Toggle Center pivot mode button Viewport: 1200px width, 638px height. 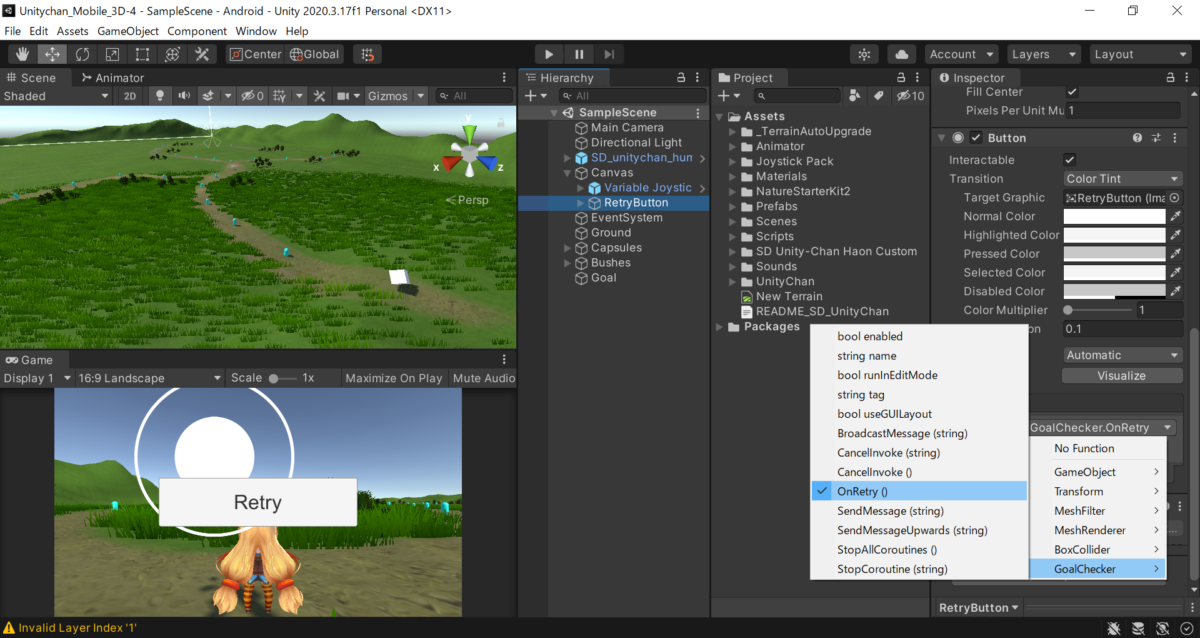click(x=256, y=54)
